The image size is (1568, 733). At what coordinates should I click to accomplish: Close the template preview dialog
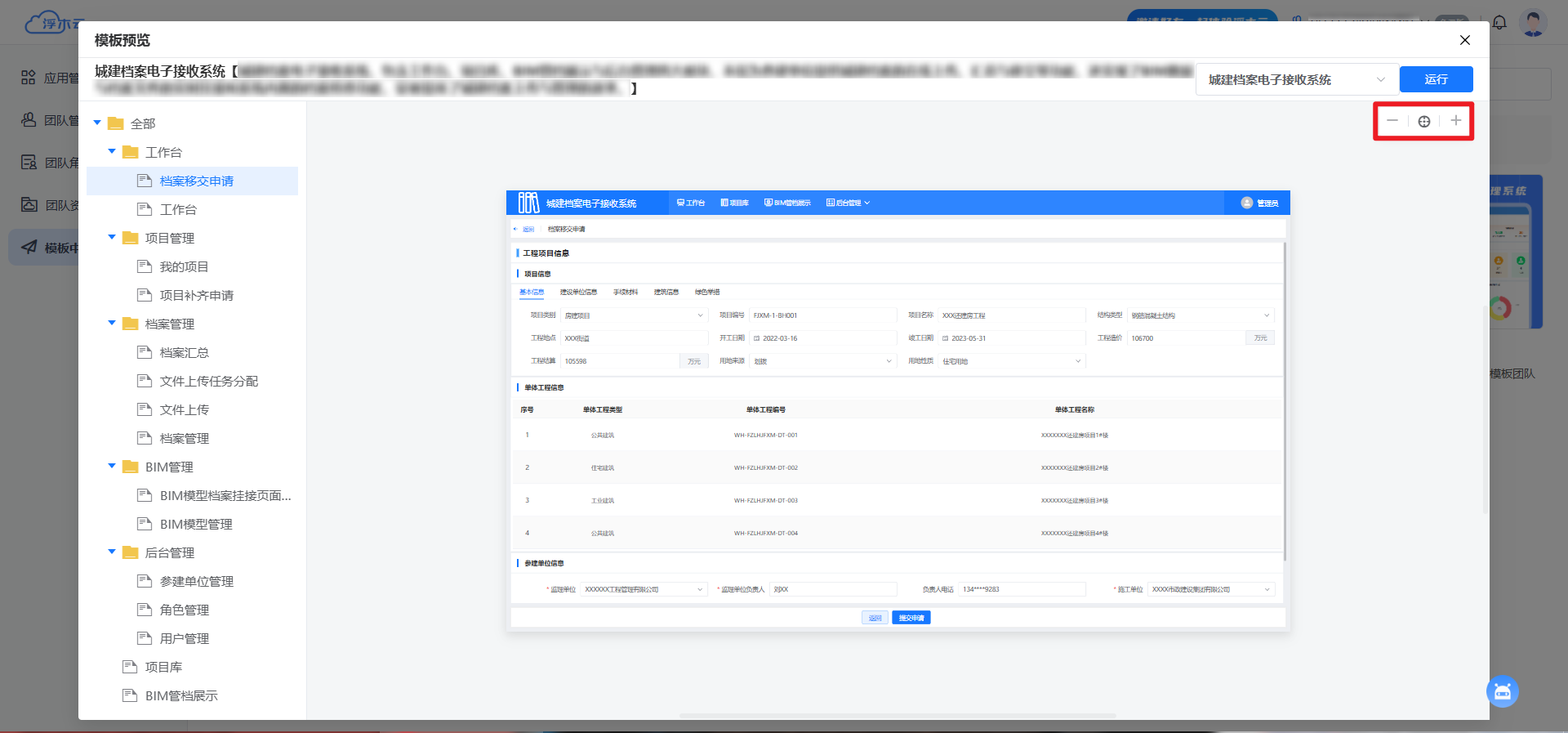pyautogui.click(x=1464, y=40)
